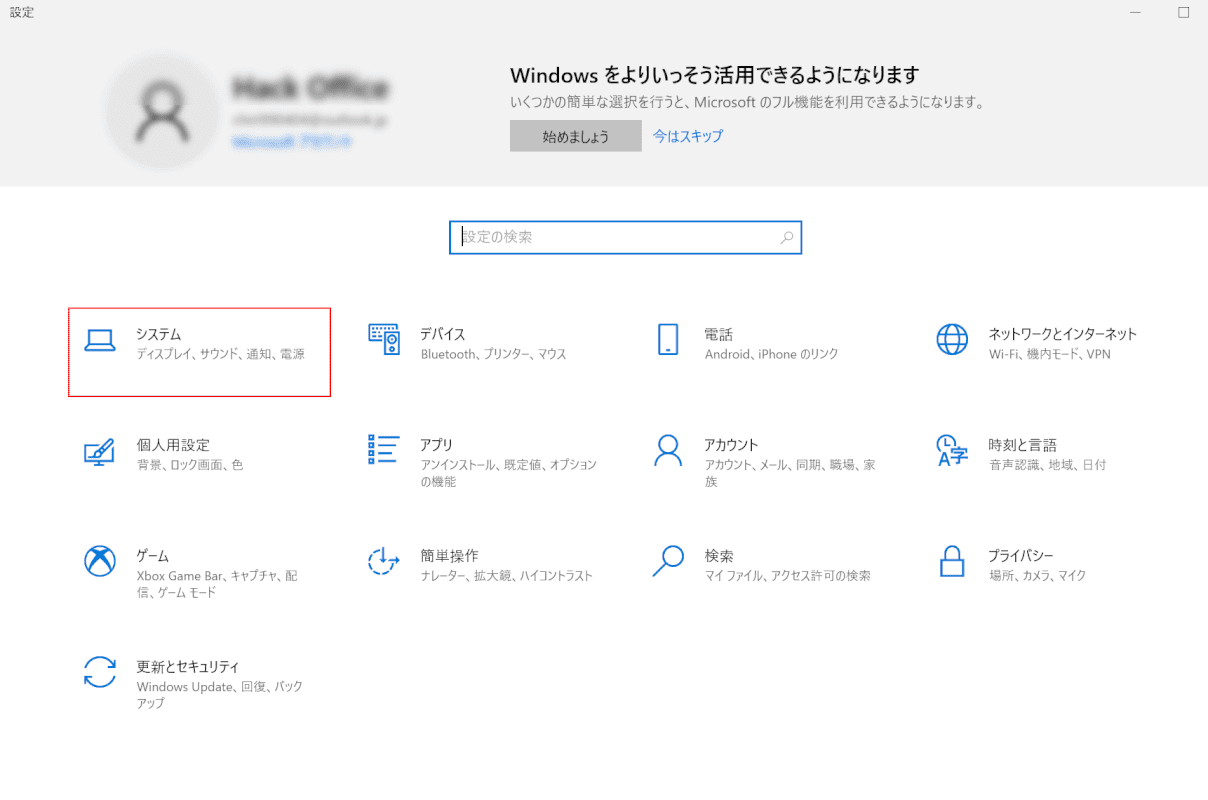Click the アンインストール、既定値、オプションの機能 description
Viewport: 1208px width, 800px height.
(509, 473)
